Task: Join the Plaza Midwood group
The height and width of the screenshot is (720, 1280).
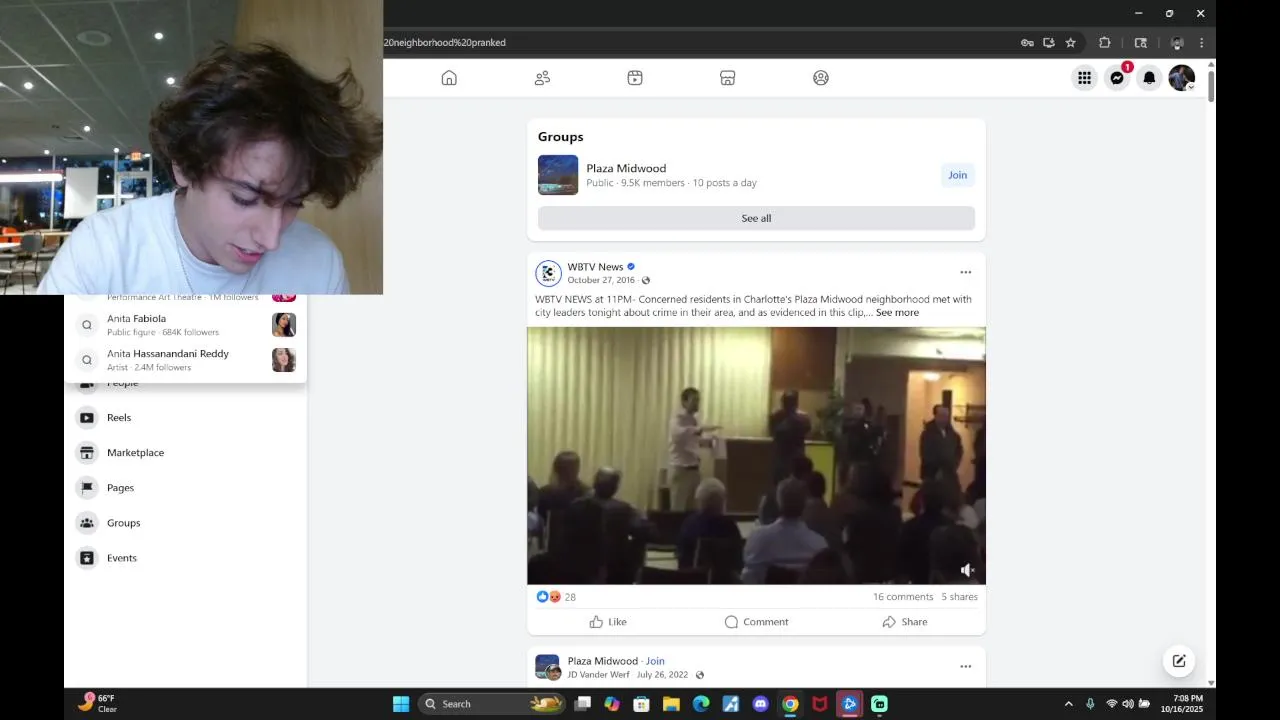Action: 957,175
